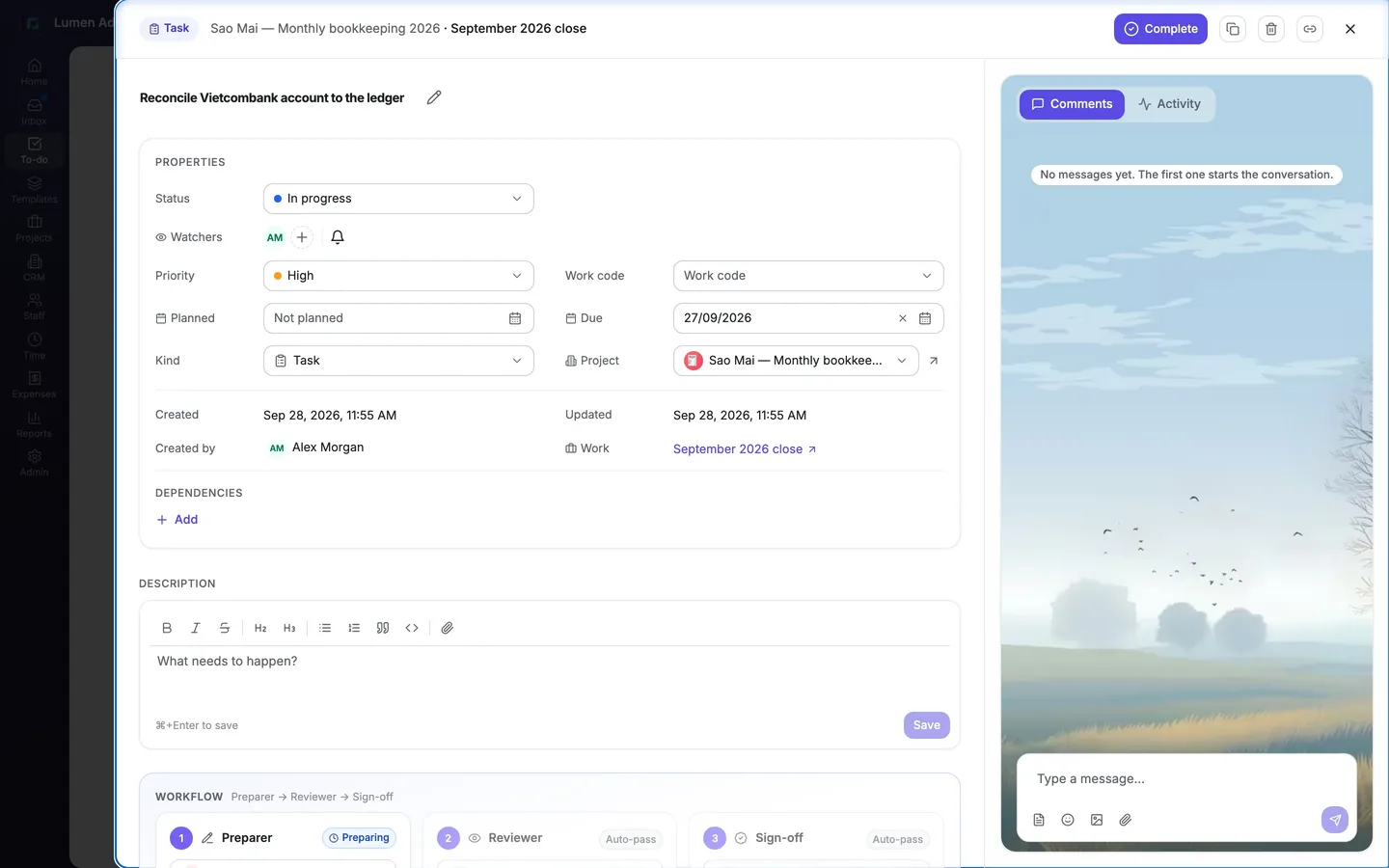Viewport: 1389px width, 868px height.
Task: Send message with paper plane button
Action: click(x=1335, y=820)
